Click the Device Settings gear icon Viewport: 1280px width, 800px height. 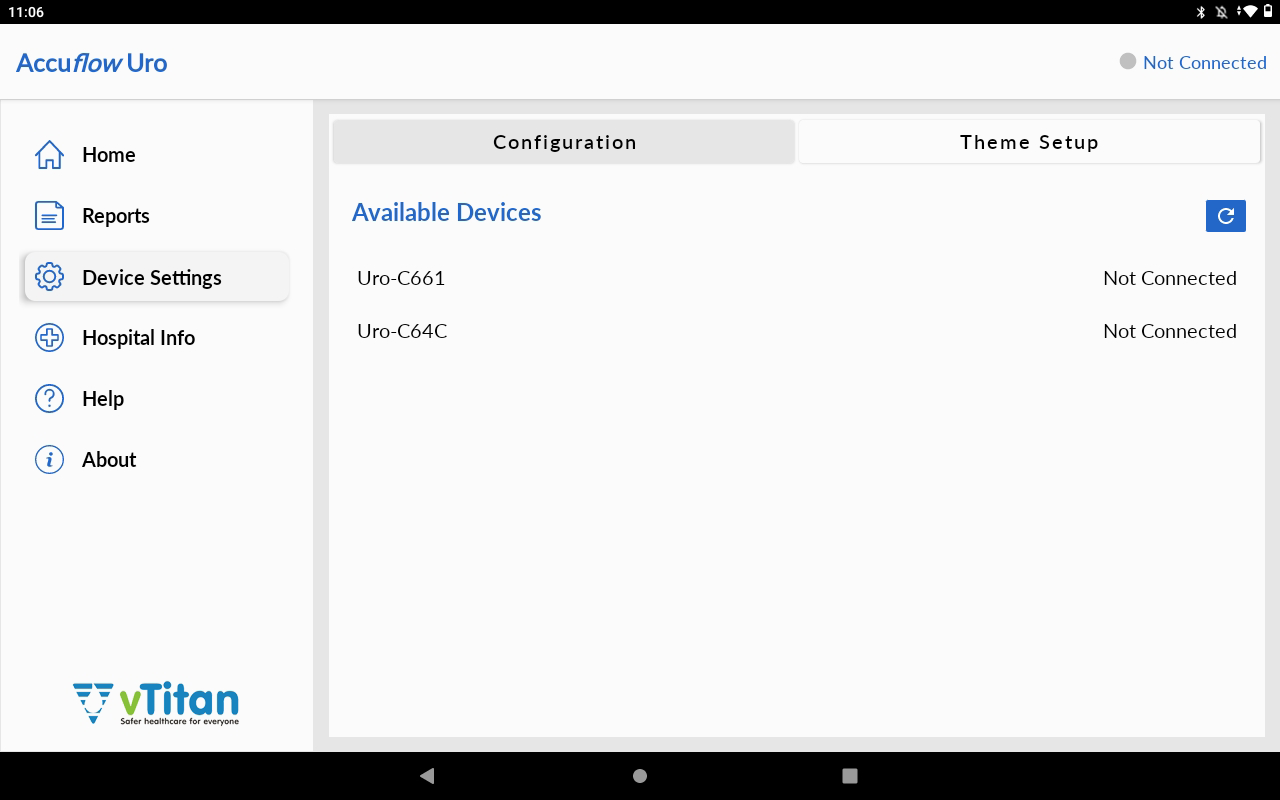(x=49, y=277)
